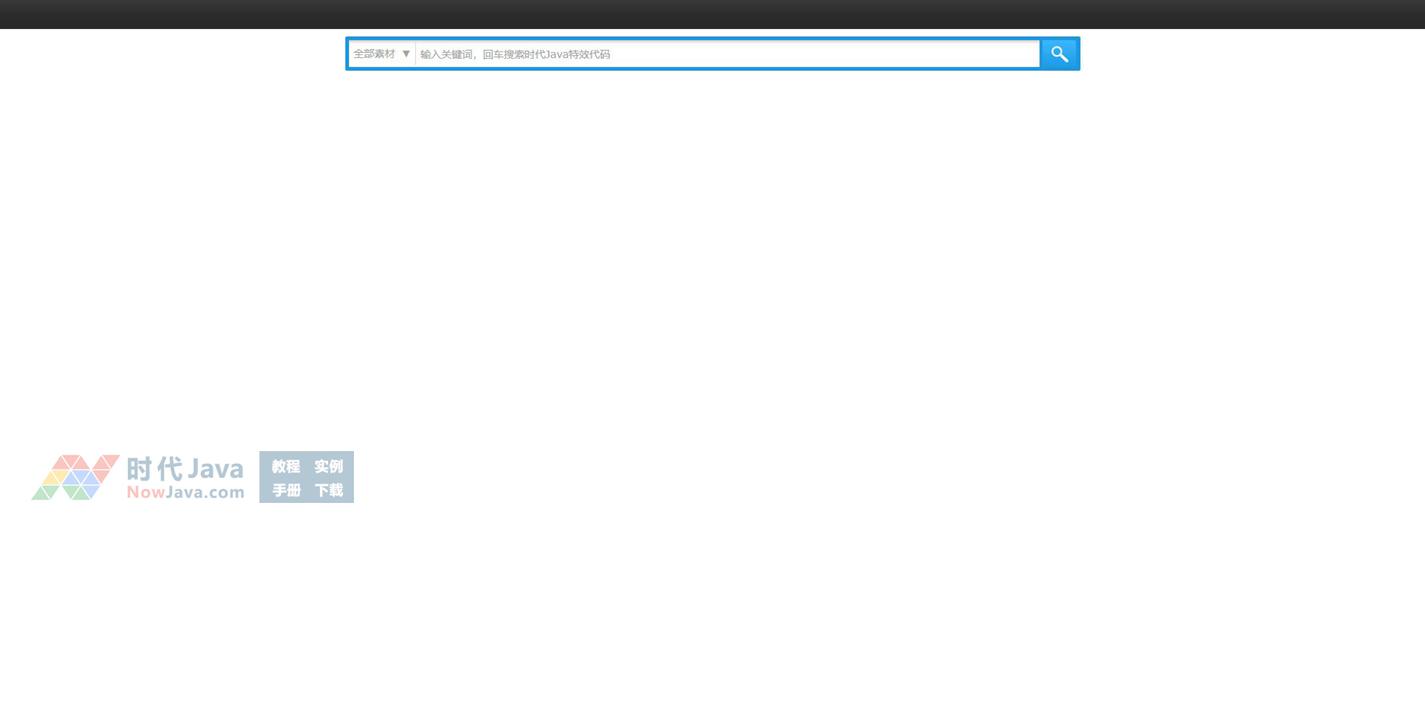This screenshot has height=718, width=1425.
Task: Click the colorful triangle mosaic logo
Action: [x=75, y=477]
